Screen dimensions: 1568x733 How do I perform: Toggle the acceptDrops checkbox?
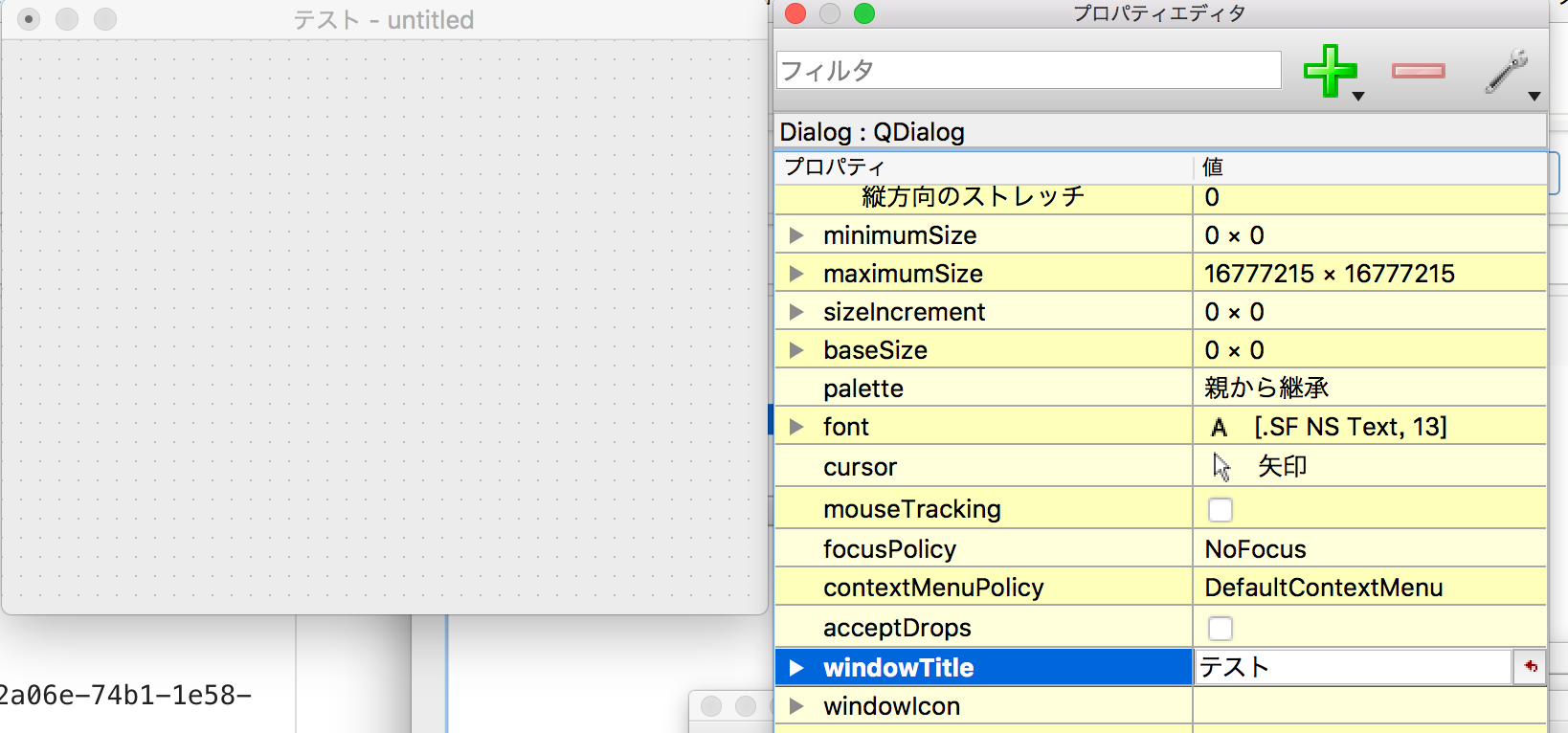[x=1220, y=629]
